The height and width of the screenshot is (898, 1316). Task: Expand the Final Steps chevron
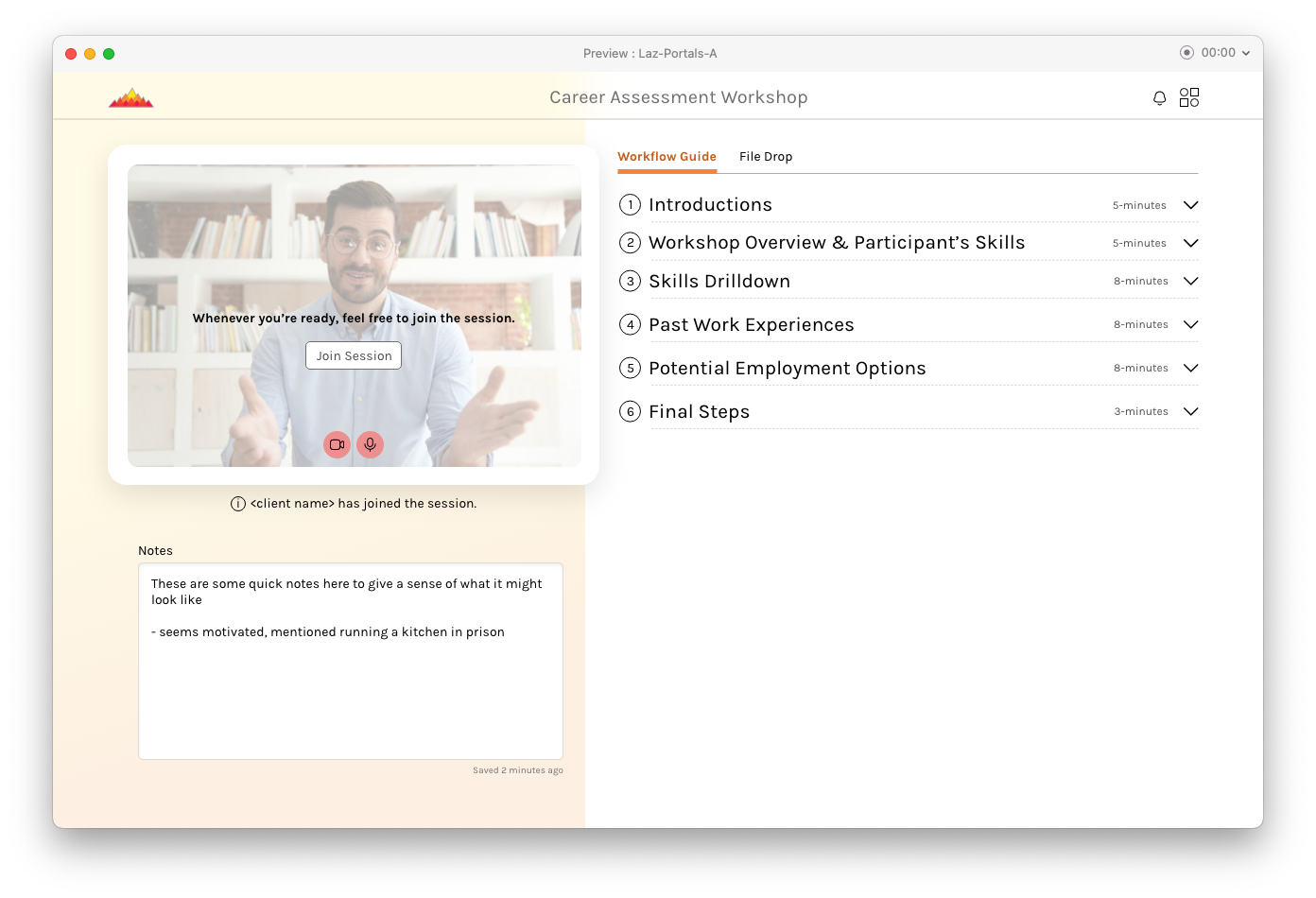coord(1191,411)
